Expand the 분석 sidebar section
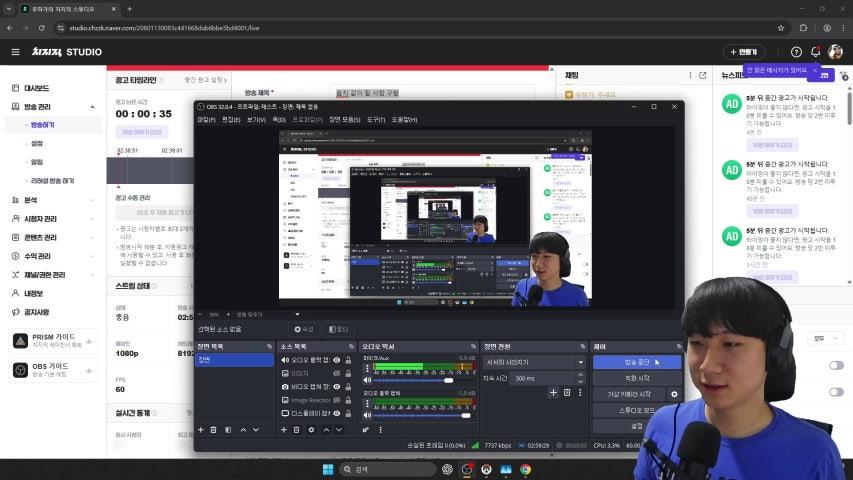 point(92,200)
